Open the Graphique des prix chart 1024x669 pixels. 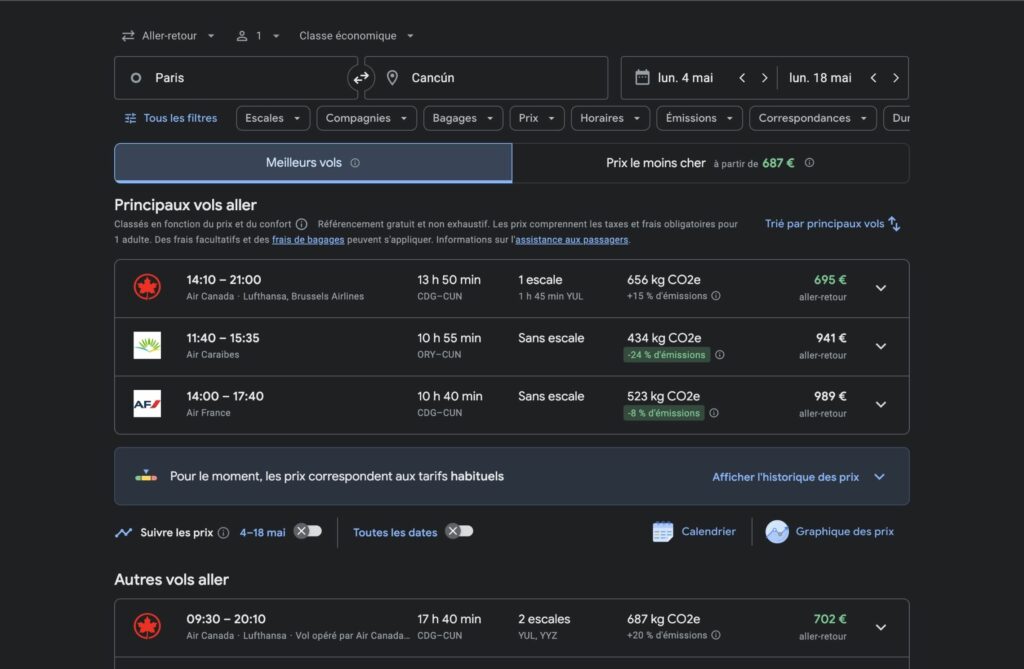[x=830, y=532]
